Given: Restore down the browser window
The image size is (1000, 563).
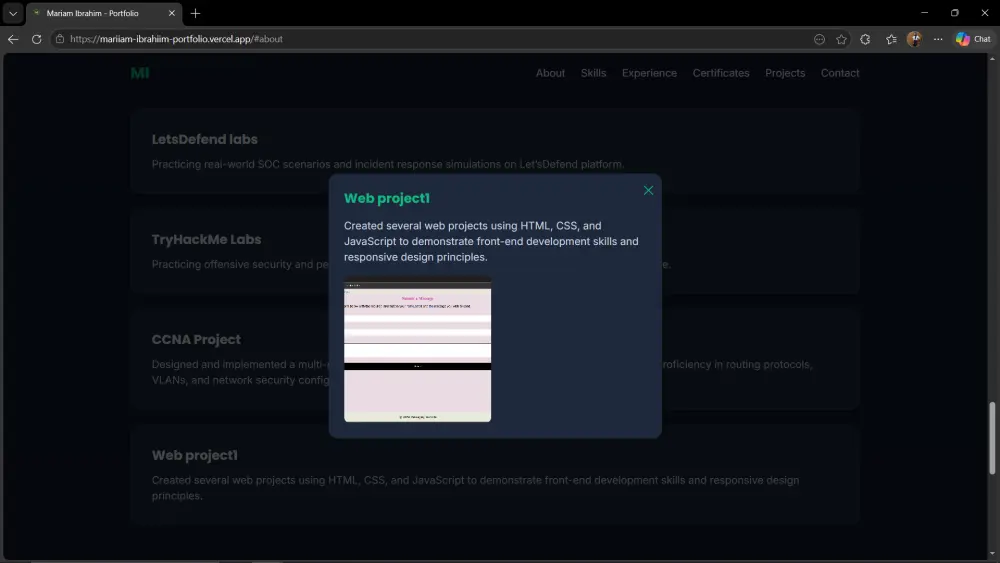Looking at the screenshot, I should (x=954, y=13).
